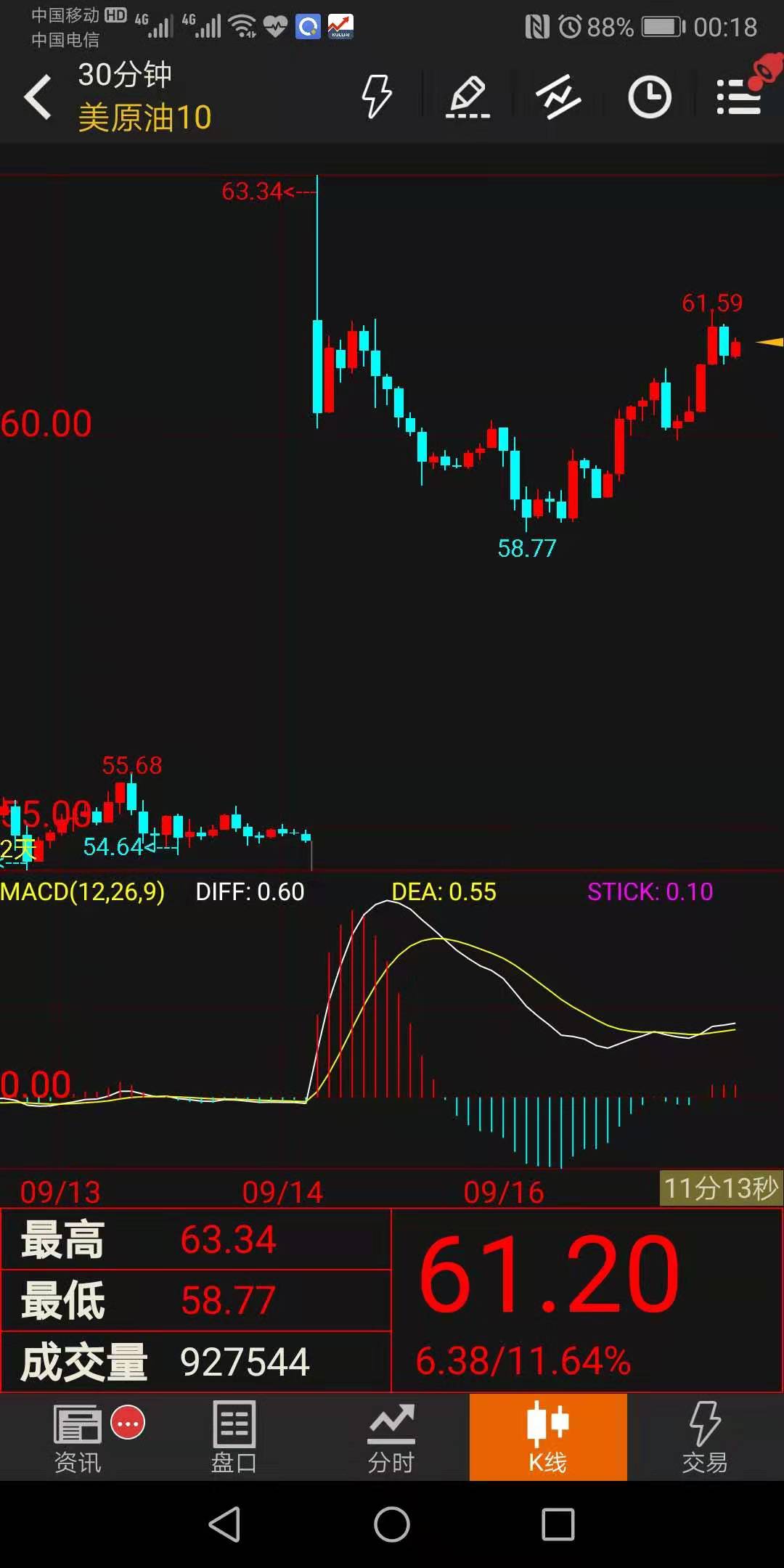784x1568 pixels.
Task: Tap the 30分钟 period title
Action: (125, 75)
